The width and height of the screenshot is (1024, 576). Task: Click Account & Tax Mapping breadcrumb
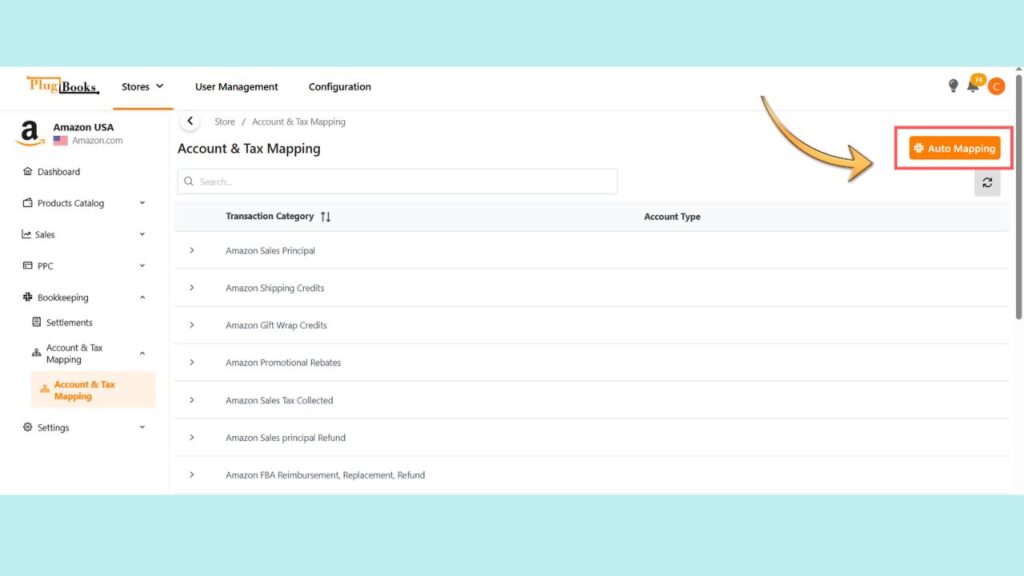click(x=298, y=121)
